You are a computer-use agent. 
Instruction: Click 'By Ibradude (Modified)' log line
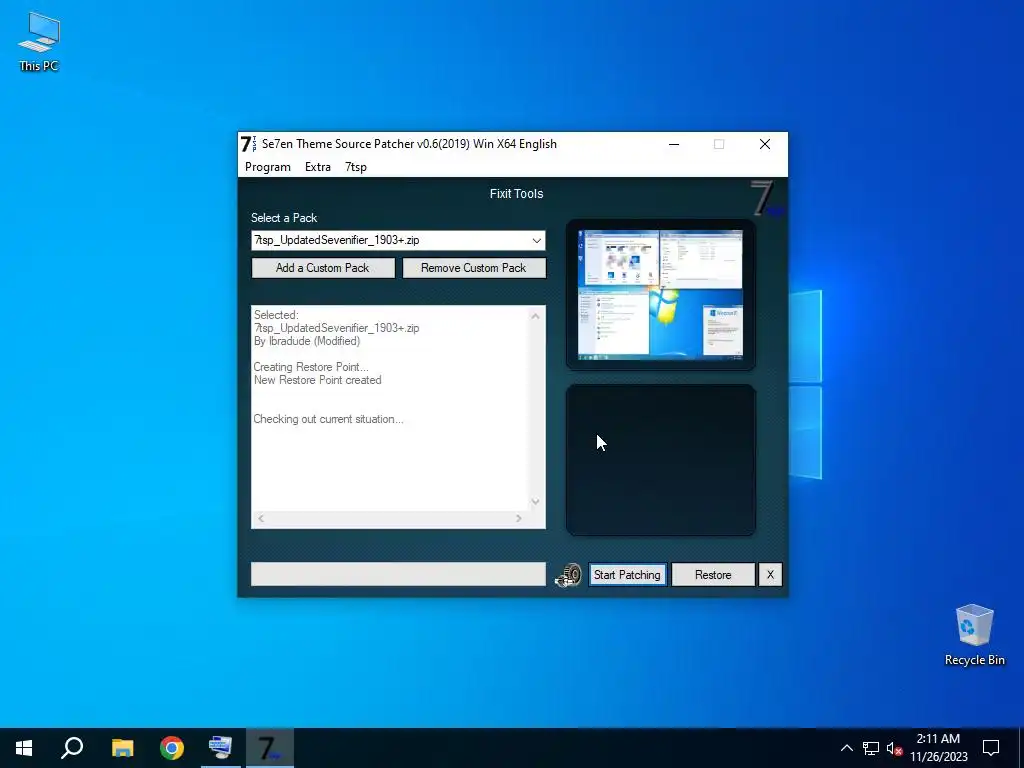[x=307, y=341]
